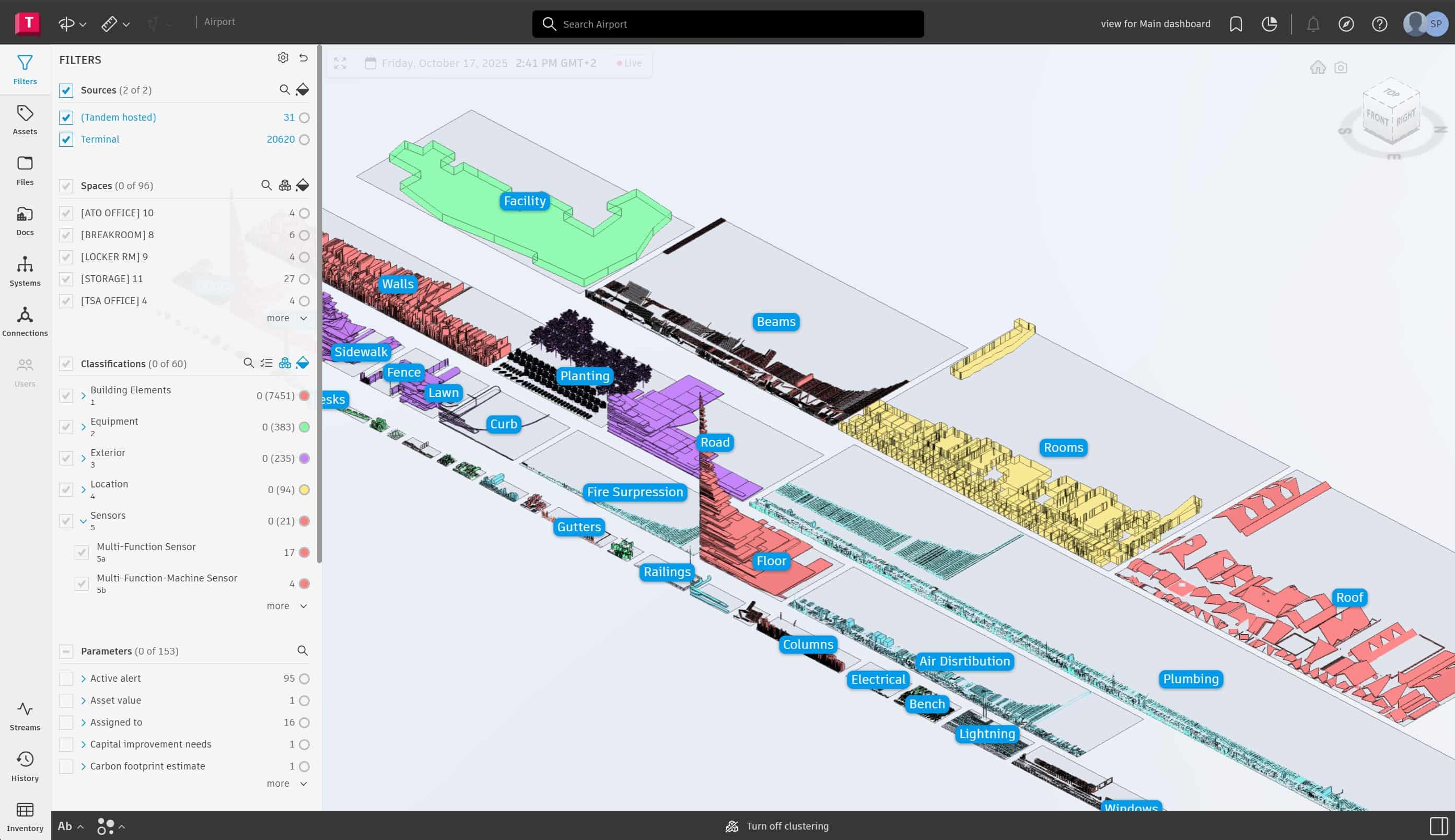The height and width of the screenshot is (840, 1455).
Task: Click the camera screenshot icon
Action: pyautogui.click(x=1341, y=67)
